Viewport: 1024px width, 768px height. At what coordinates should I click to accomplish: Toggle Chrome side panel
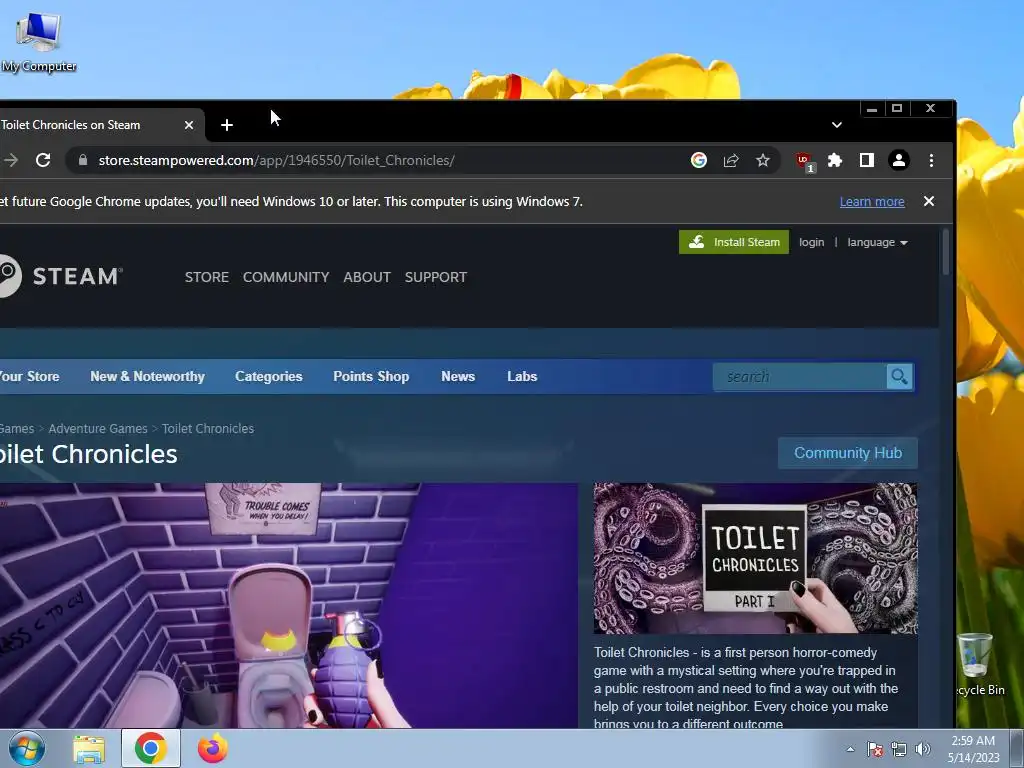point(867,160)
